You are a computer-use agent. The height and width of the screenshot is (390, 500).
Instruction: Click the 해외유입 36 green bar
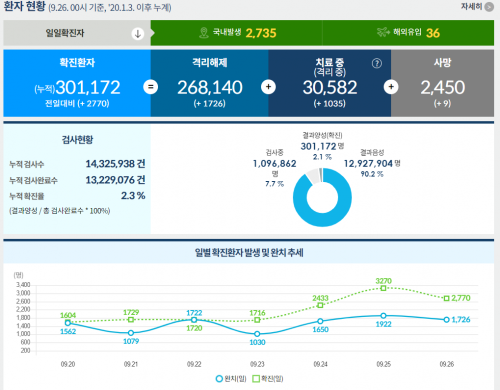pyautogui.click(x=408, y=33)
